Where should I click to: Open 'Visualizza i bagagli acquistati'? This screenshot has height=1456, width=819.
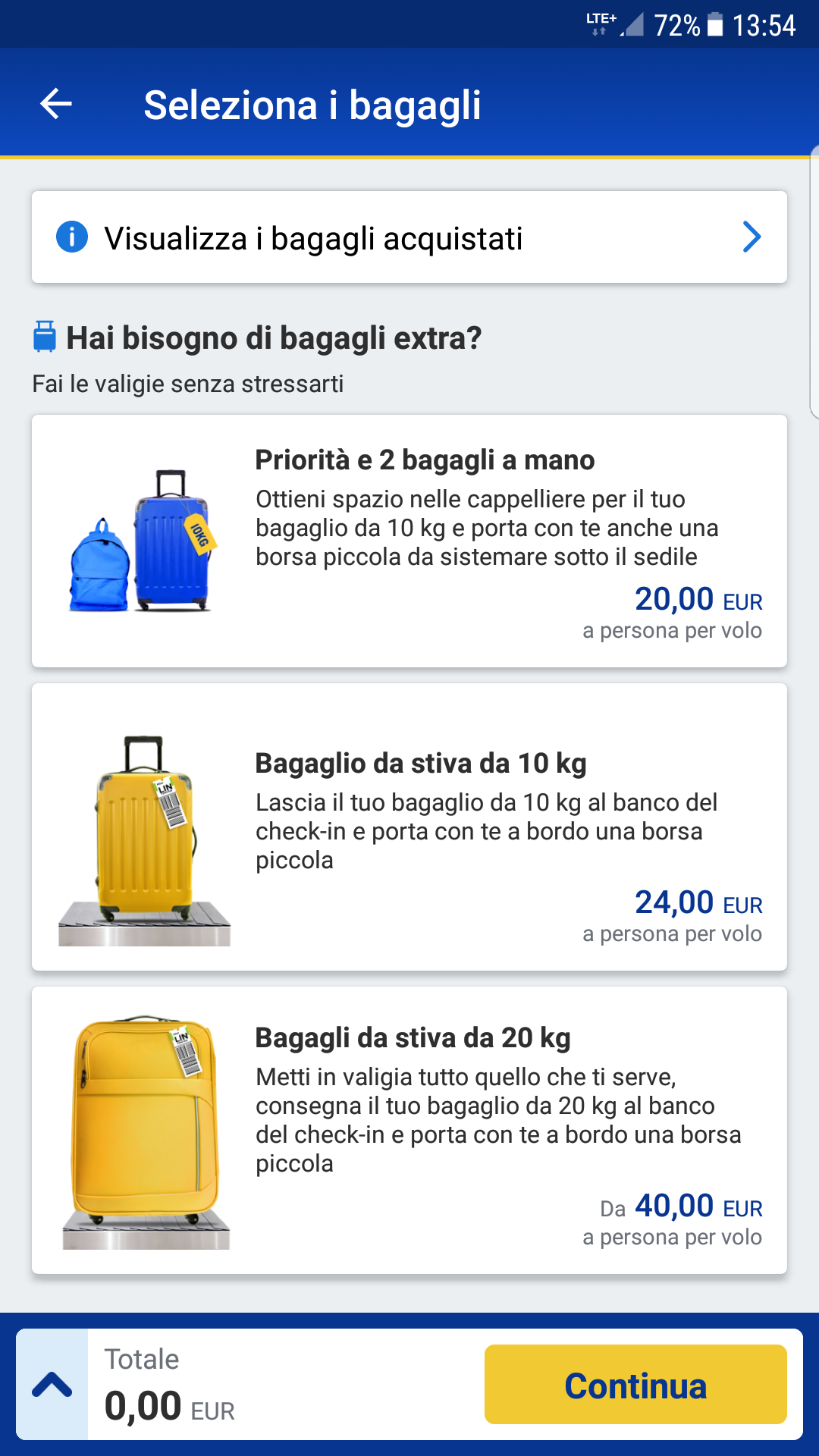pos(313,238)
